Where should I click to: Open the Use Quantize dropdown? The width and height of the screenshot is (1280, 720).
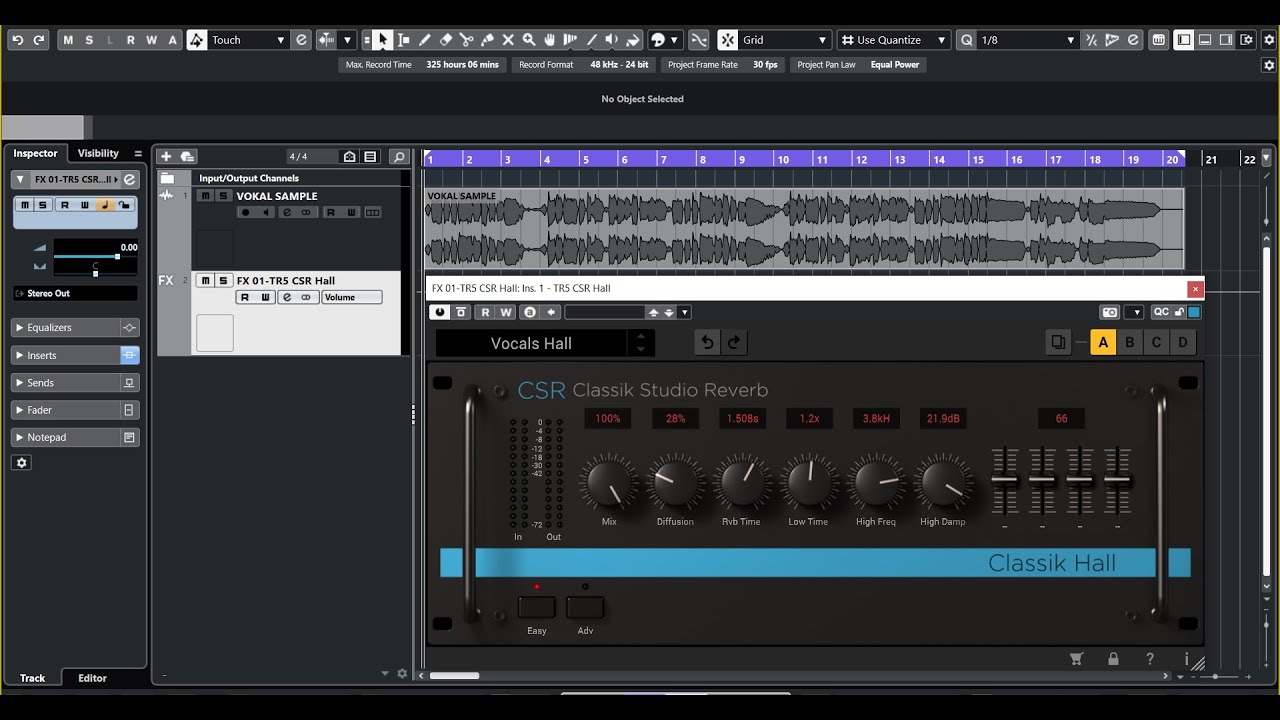point(893,40)
